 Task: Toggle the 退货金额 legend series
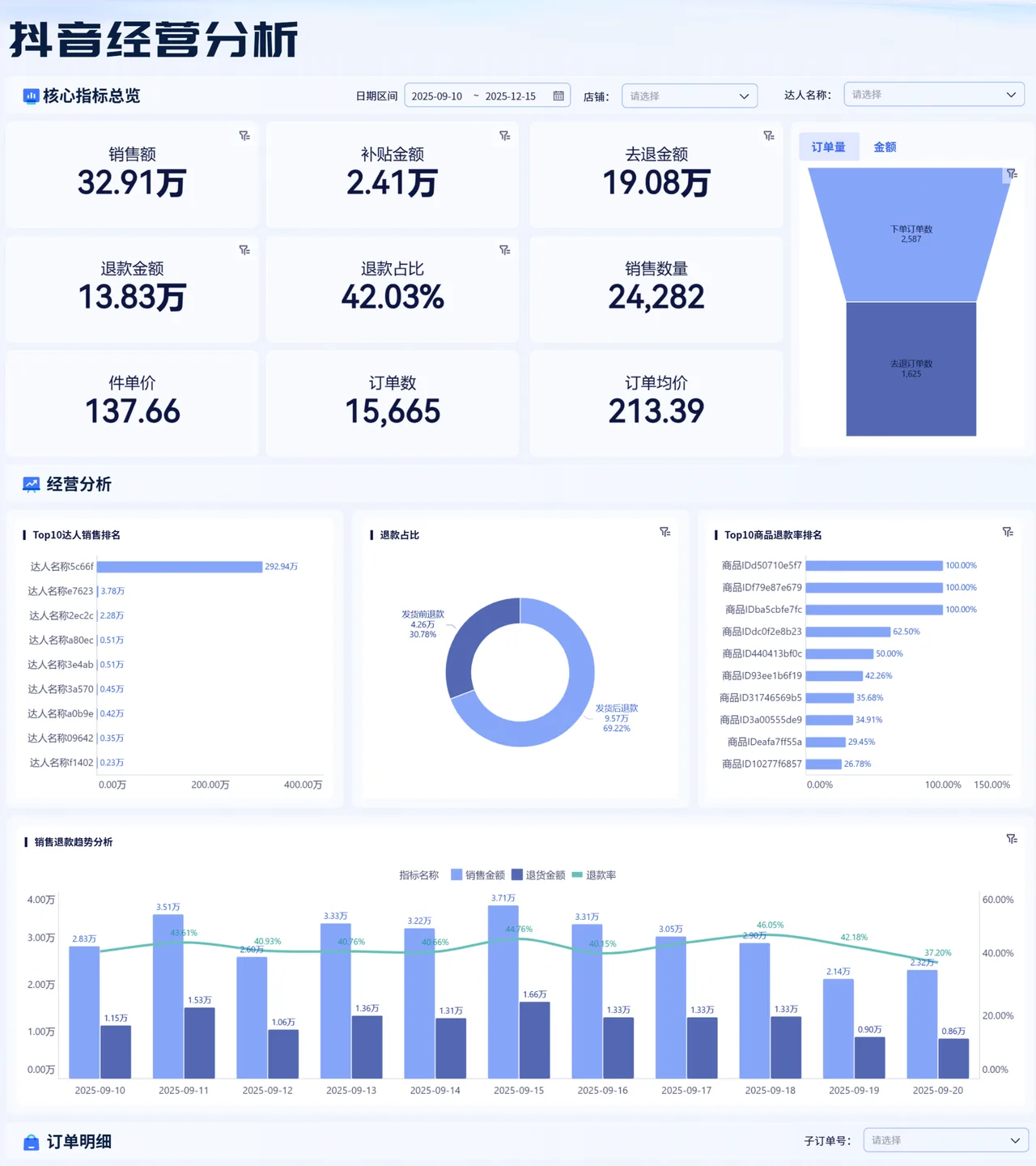(538, 874)
